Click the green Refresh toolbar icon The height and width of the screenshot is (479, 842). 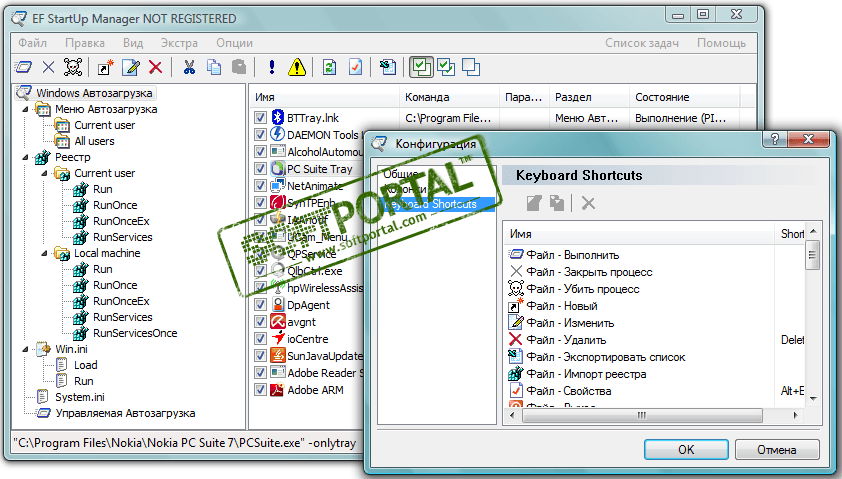click(329, 67)
